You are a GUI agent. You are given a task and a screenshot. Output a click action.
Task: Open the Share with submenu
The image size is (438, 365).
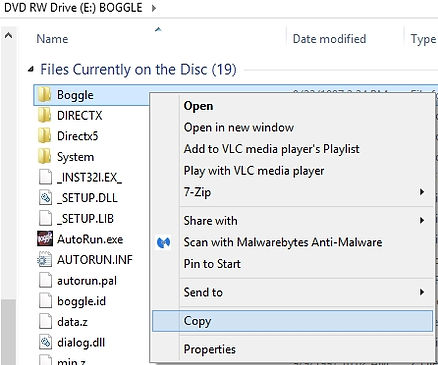292,220
